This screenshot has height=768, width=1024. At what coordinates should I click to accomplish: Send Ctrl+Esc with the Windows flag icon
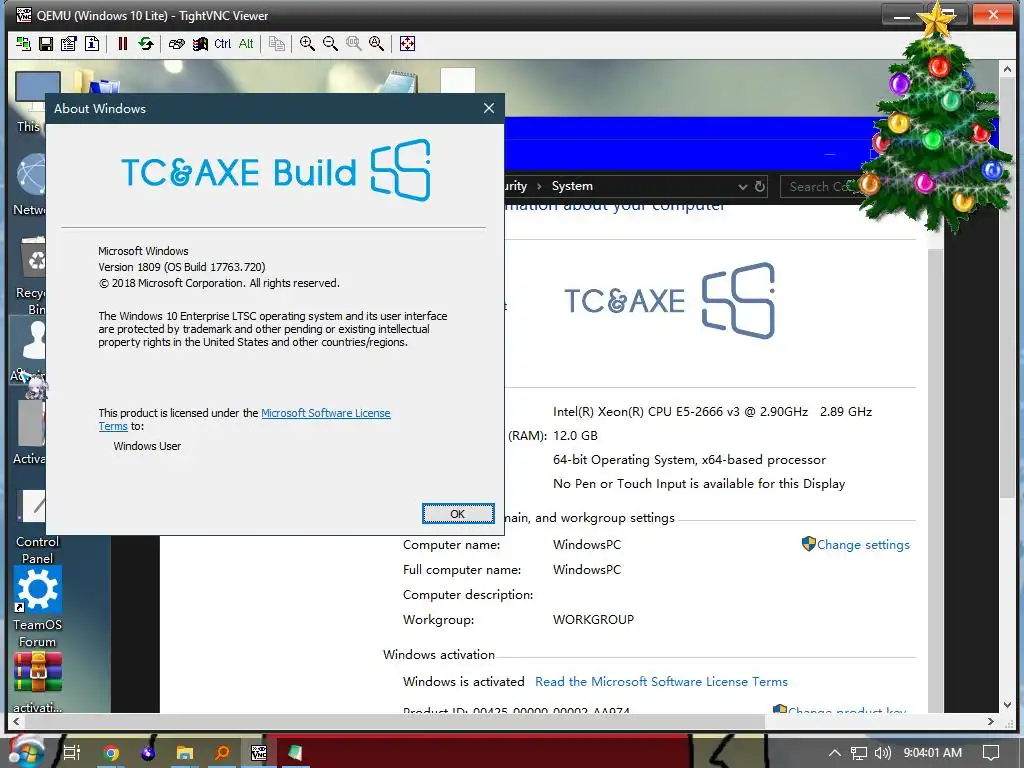(x=200, y=44)
